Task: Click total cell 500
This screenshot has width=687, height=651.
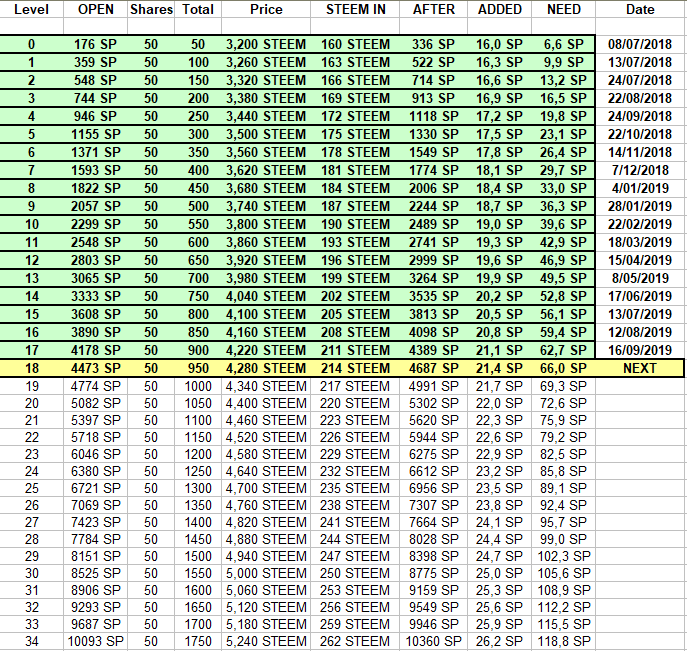Action: (198, 206)
